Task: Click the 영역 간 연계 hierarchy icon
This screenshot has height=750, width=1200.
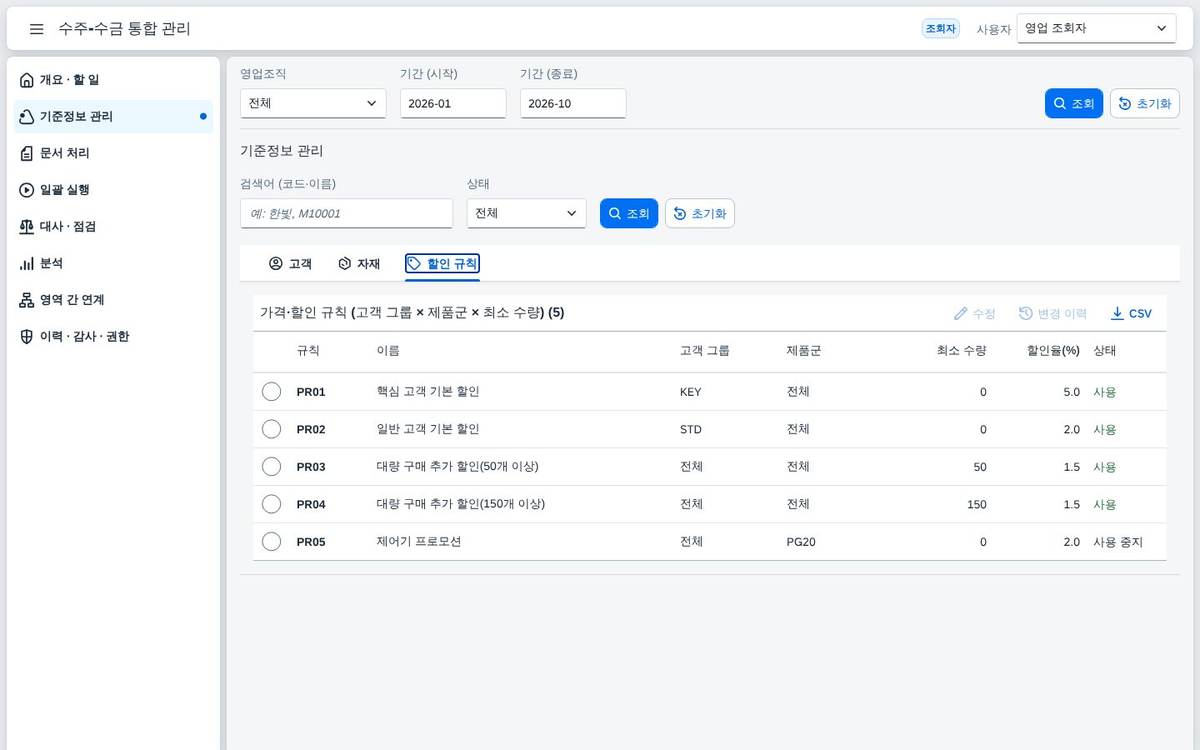Action: pos(27,300)
